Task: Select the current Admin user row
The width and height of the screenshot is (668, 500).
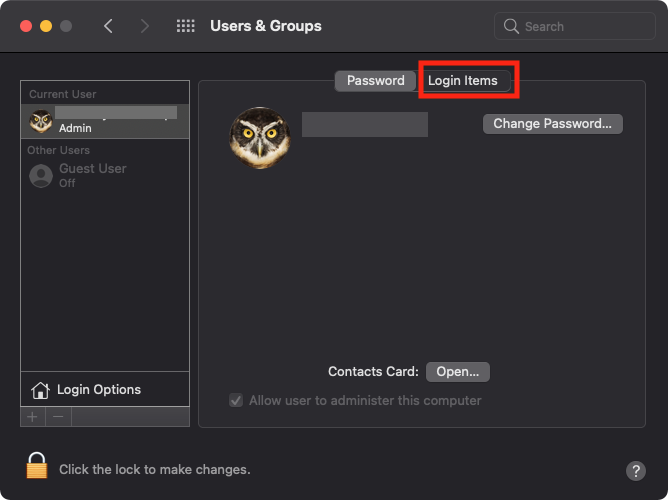Action: pyautogui.click(x=105, y=121)
